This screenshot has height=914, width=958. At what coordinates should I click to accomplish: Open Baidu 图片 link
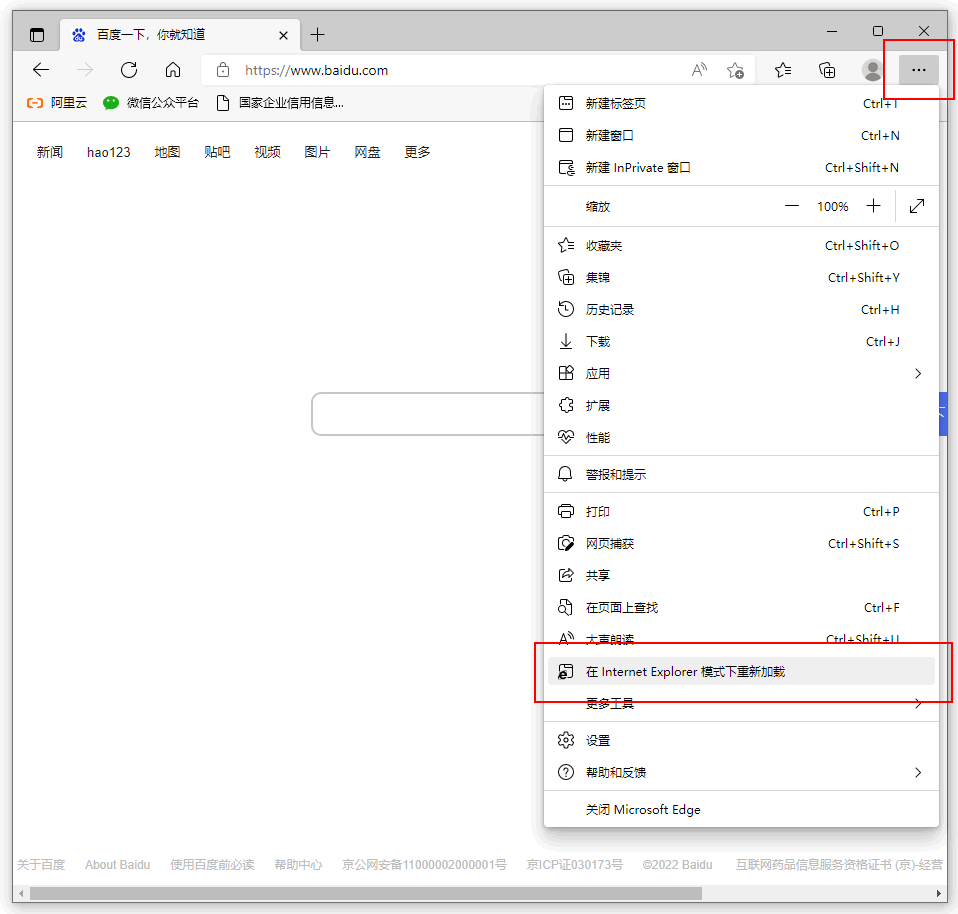(x=317, y=152)
